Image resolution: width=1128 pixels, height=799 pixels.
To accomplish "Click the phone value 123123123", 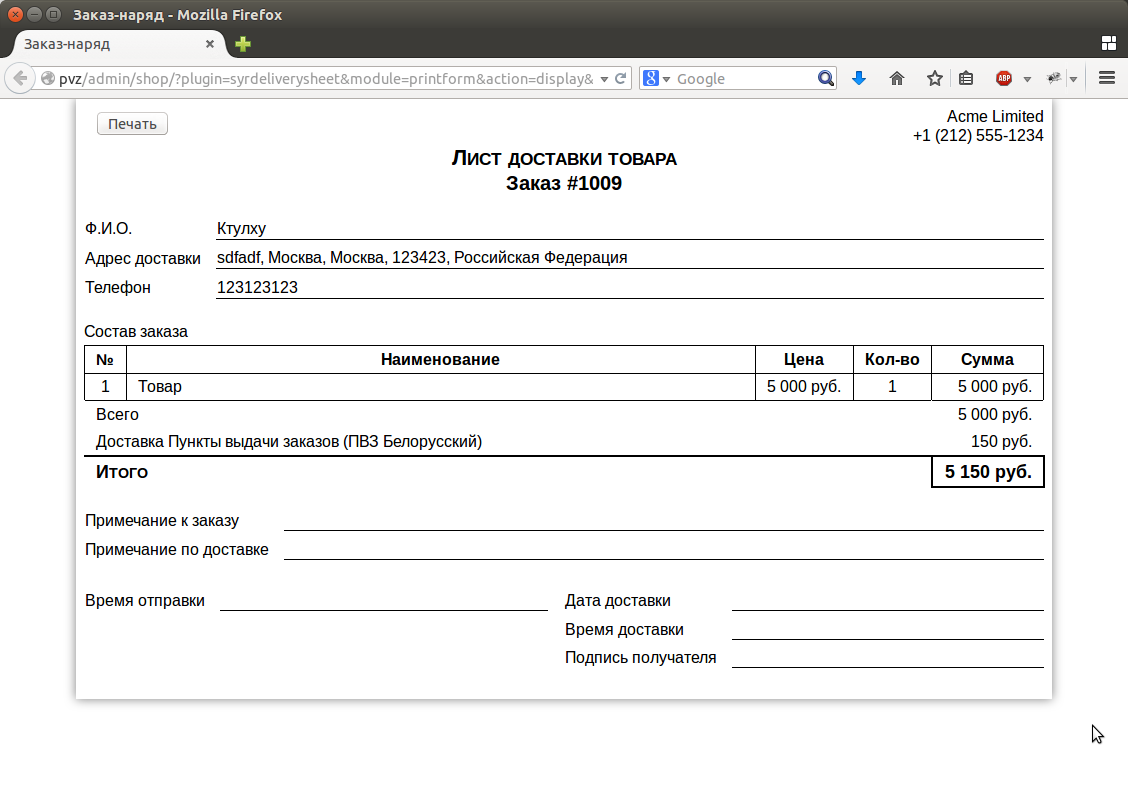I will (258, 288).
